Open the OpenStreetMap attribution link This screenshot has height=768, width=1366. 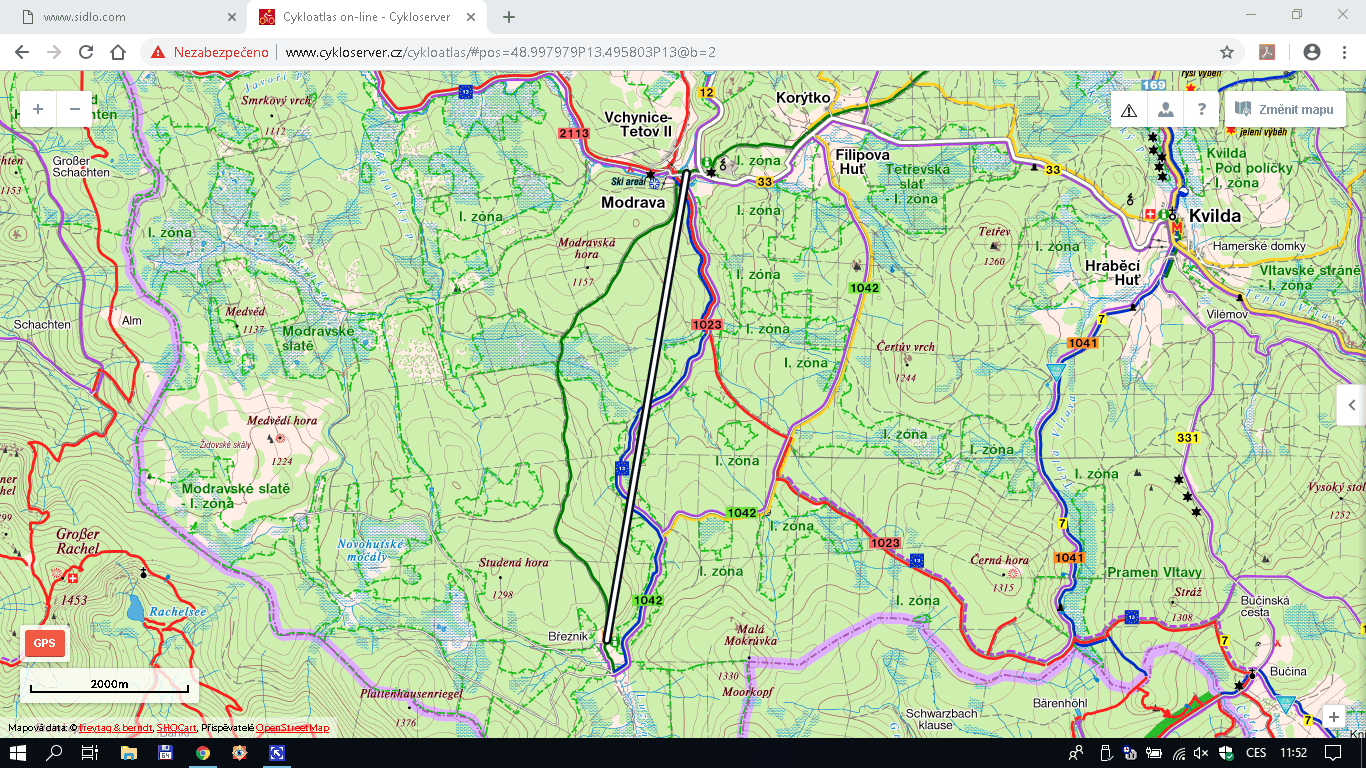point(292,728)
